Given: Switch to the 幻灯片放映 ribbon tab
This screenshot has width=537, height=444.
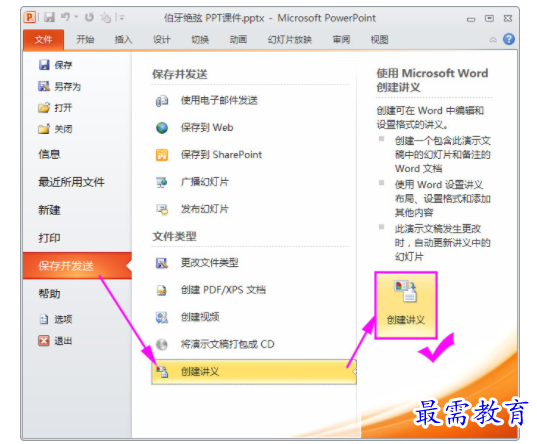Looking at the screenshot, I should pyautogui.click(x=290, y=40).
